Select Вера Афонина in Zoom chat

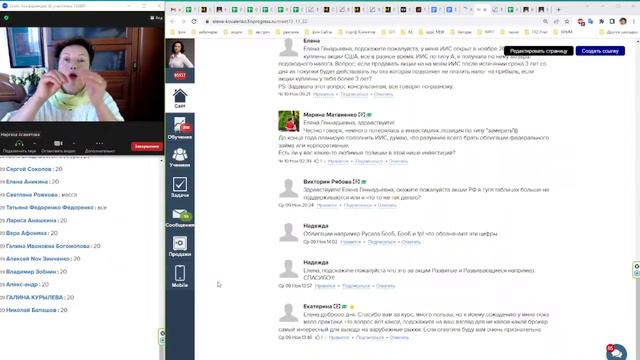pos(26,233)
